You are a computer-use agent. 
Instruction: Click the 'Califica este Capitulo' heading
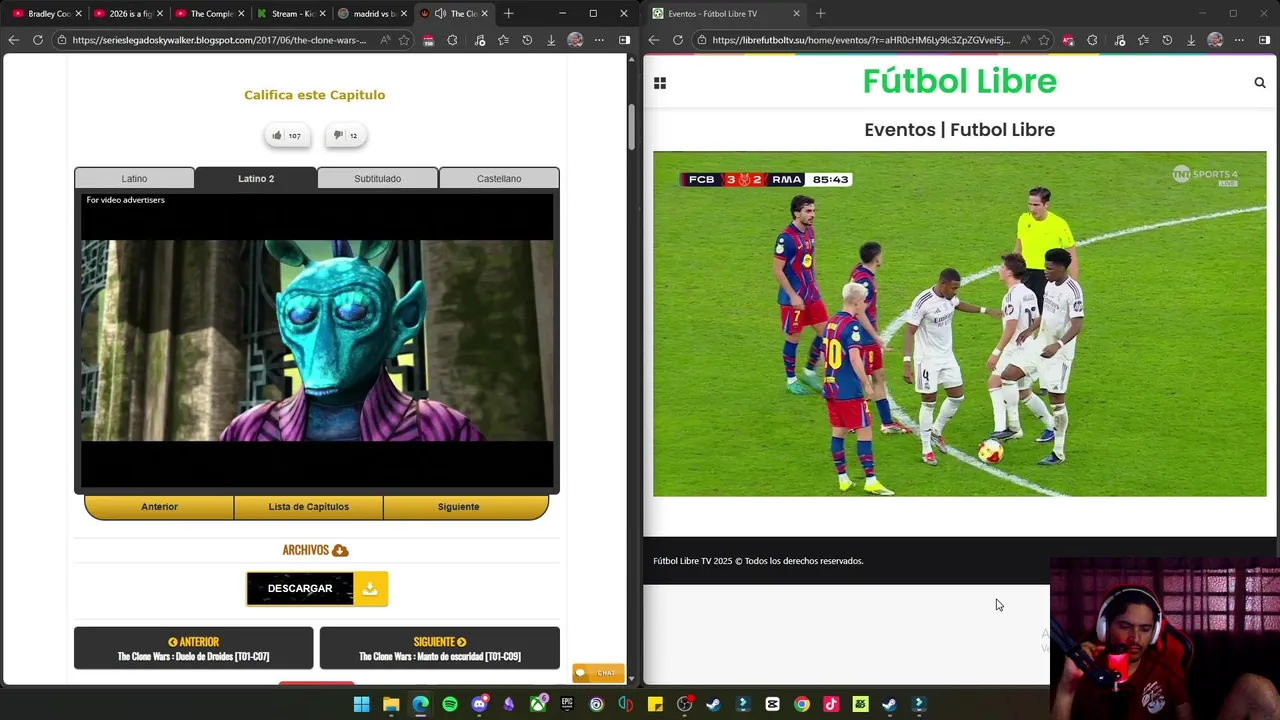(314, 95)
